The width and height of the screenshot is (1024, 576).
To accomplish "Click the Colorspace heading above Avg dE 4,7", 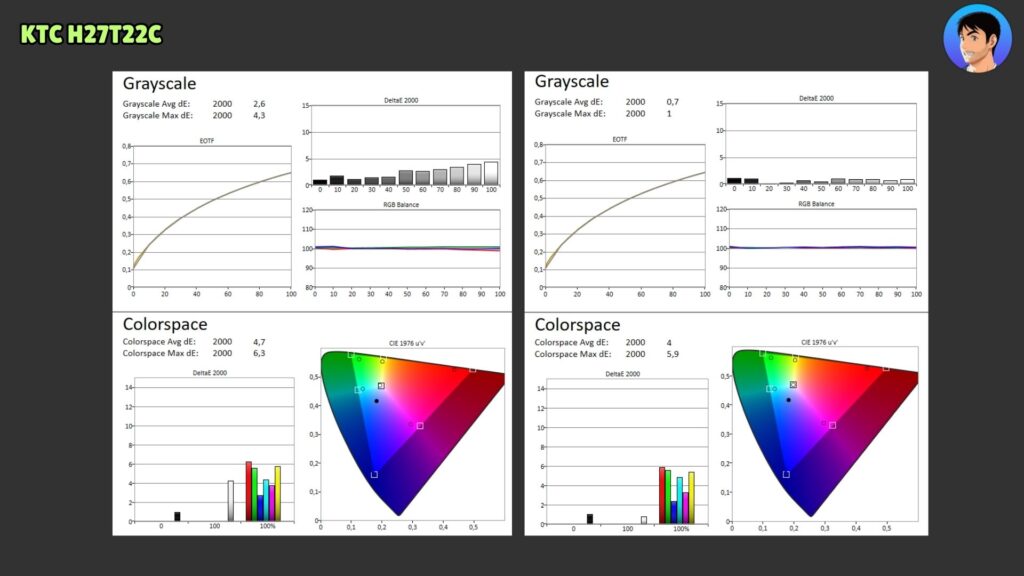I will click(165, 324).
